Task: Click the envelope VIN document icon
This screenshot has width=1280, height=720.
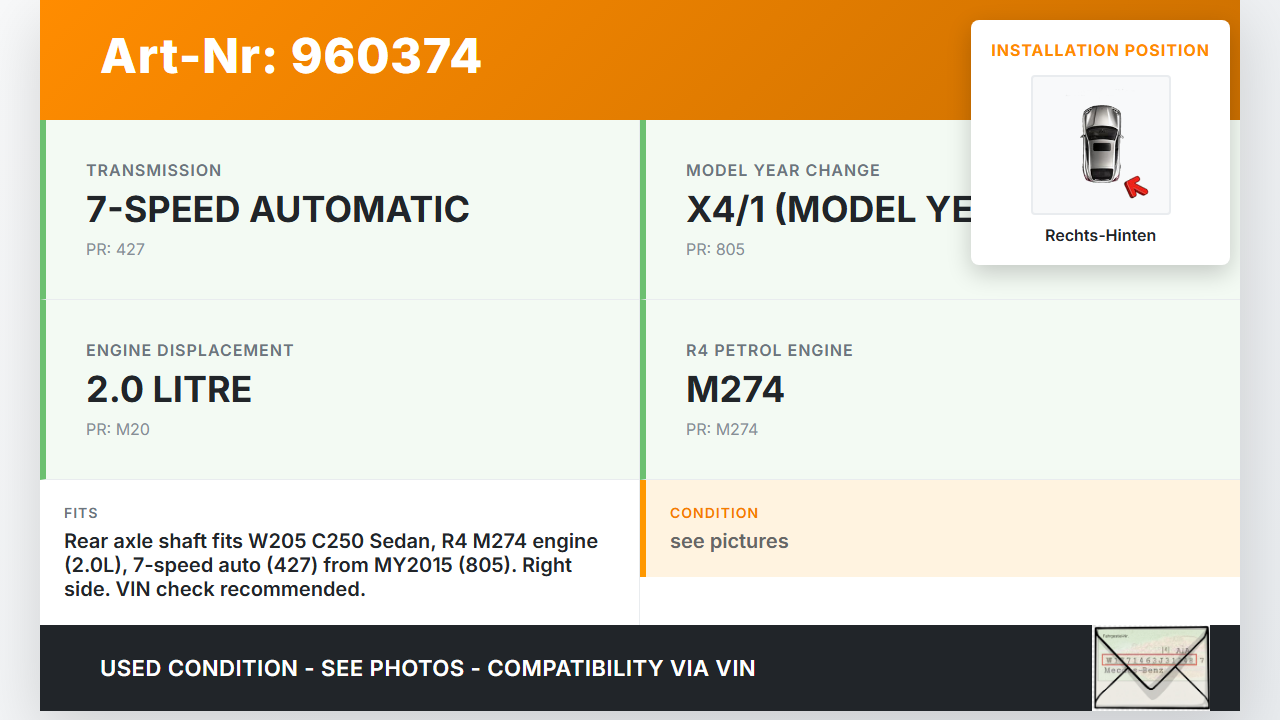Action: (1151, 667)
